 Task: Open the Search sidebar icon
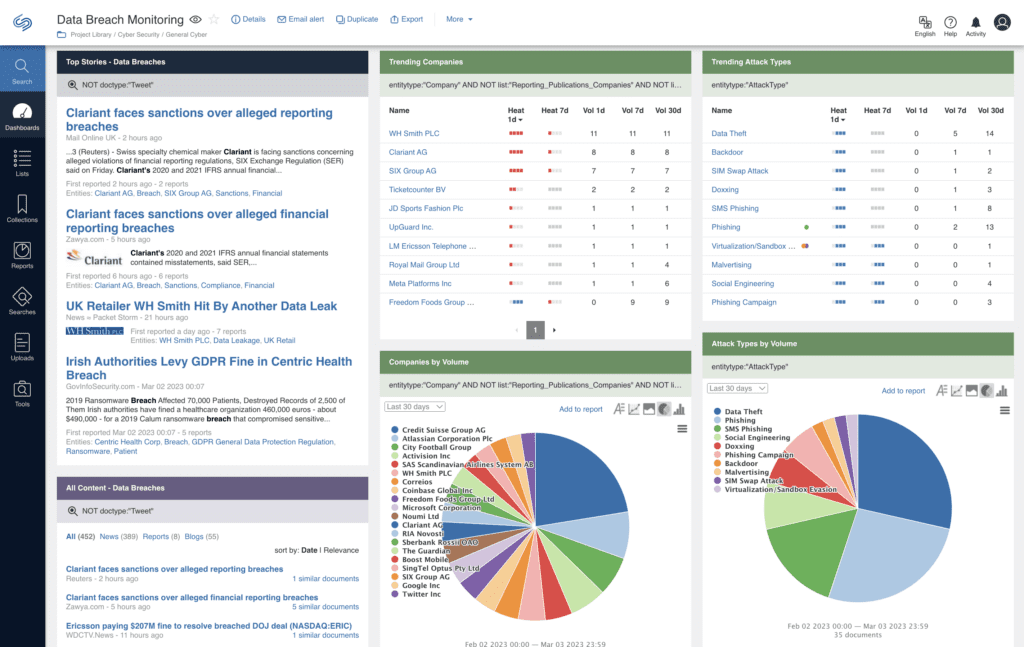click(22, 70)
